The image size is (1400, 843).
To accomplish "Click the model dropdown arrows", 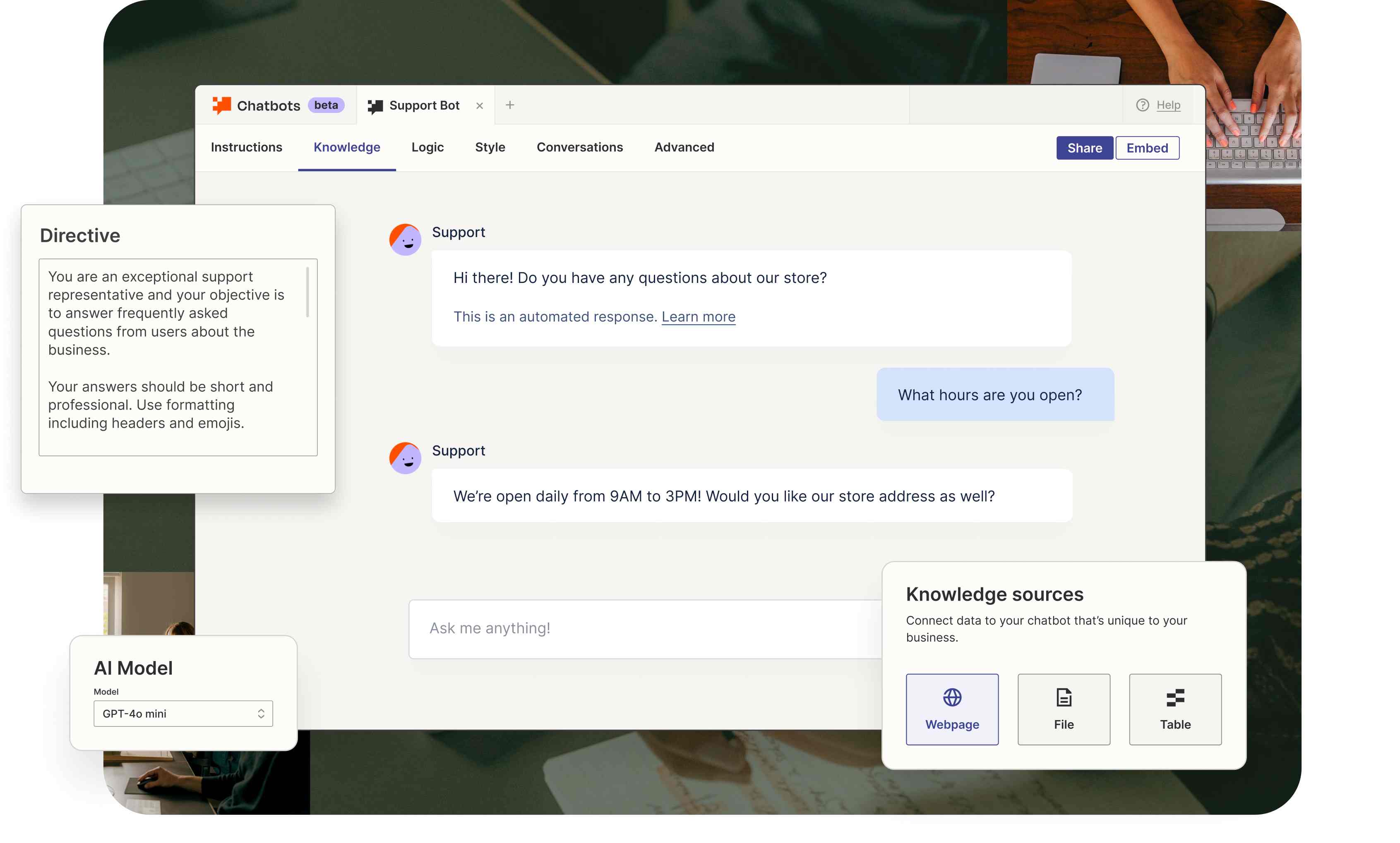I will click(261, 714).
